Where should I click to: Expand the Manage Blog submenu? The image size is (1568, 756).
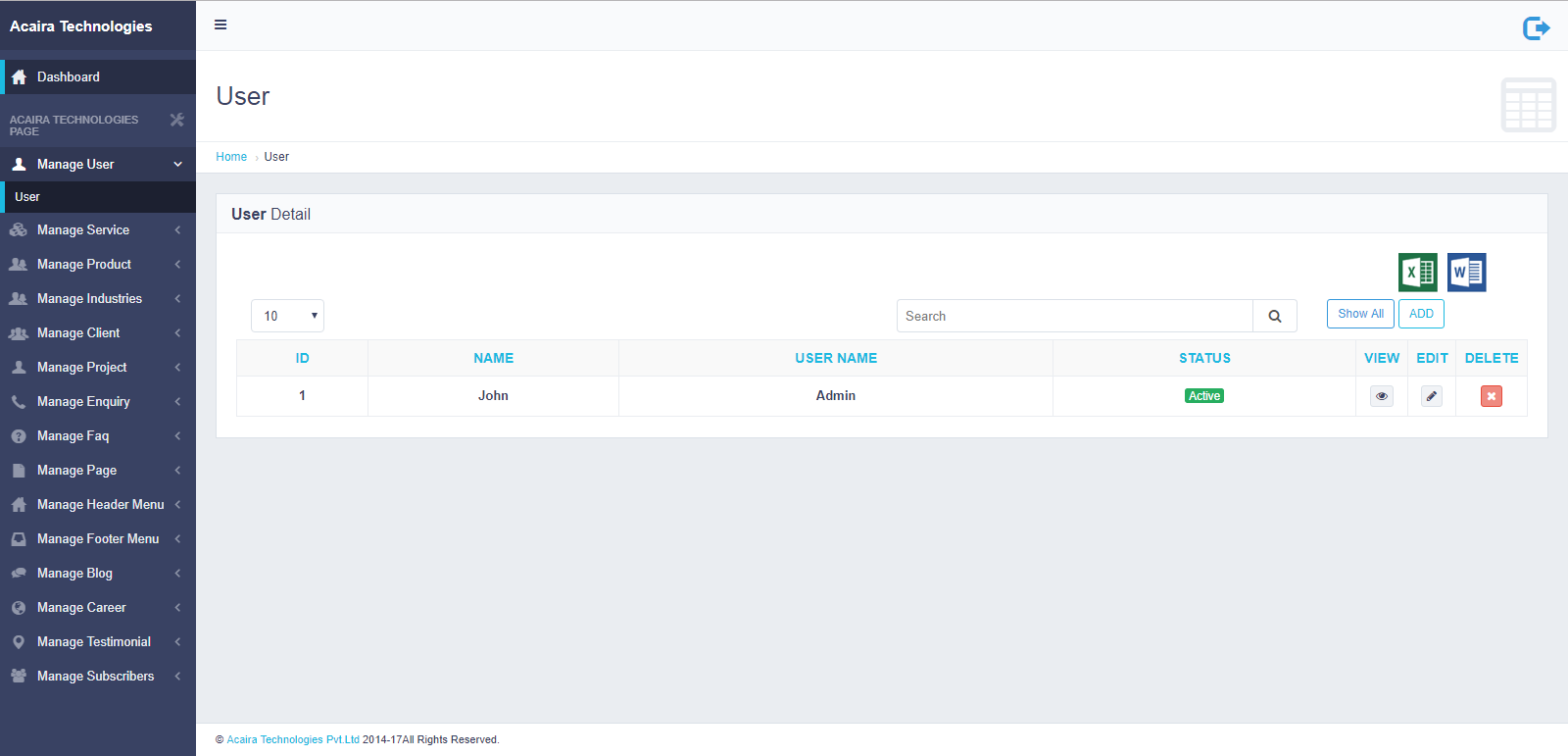(x=98, y=573)
